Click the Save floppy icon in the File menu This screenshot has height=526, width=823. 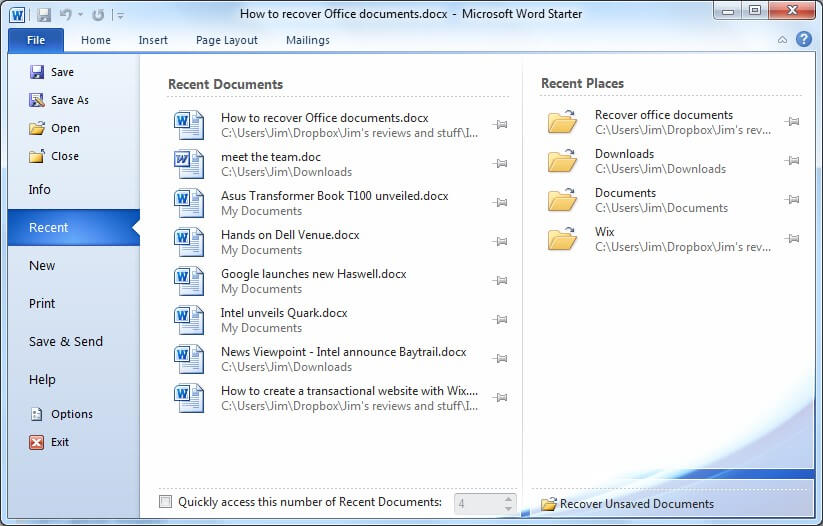[x=37, y=72]
